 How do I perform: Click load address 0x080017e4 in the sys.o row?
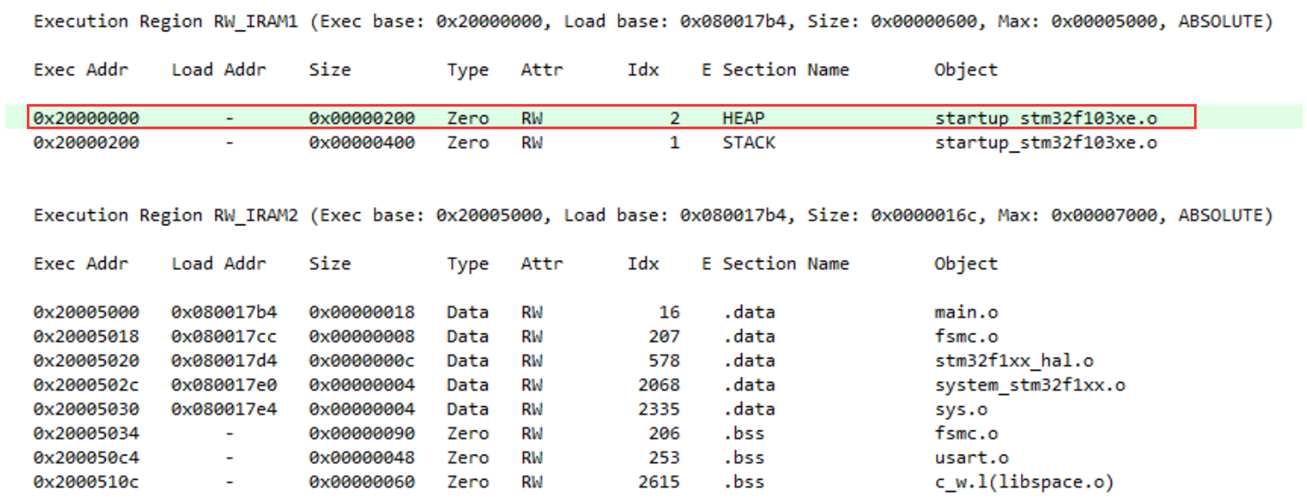[x=224, y=408]
